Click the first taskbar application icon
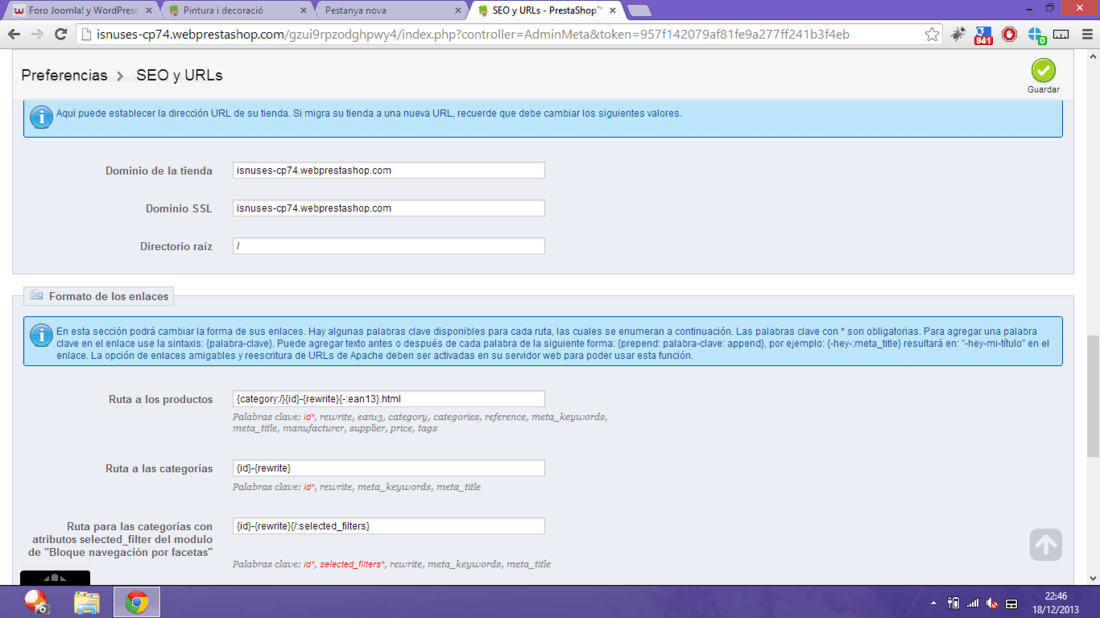 [36, 602]
